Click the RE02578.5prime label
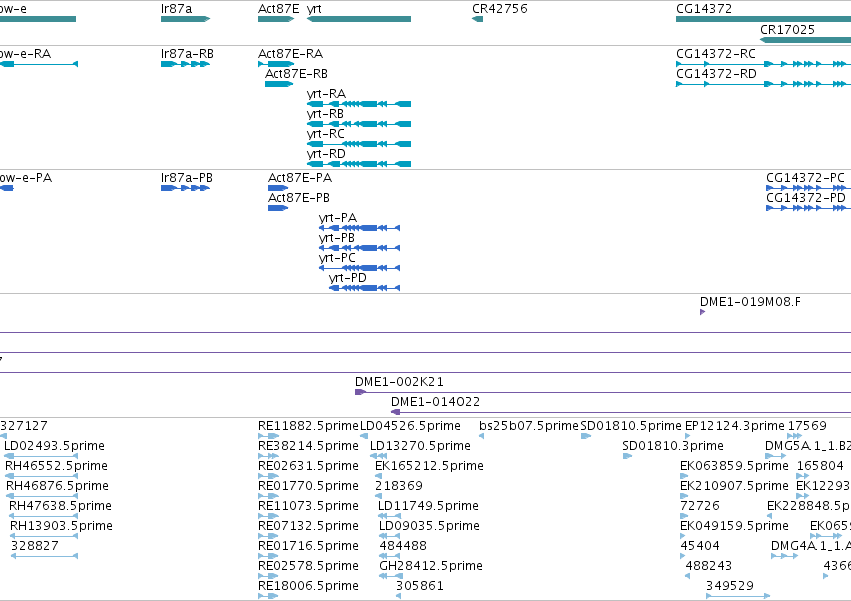Image resolution: width=851 pixels, height=601 pixels. pyautogui.click(x=308, y=566)
